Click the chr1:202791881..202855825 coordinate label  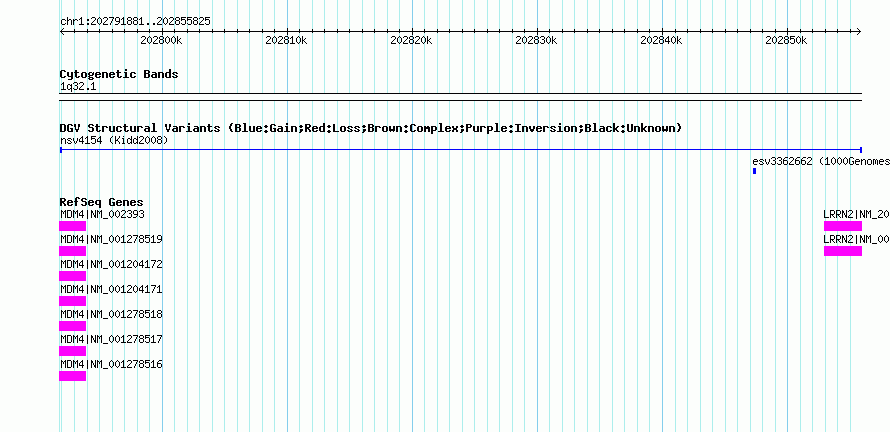click(x=135, y=22)
